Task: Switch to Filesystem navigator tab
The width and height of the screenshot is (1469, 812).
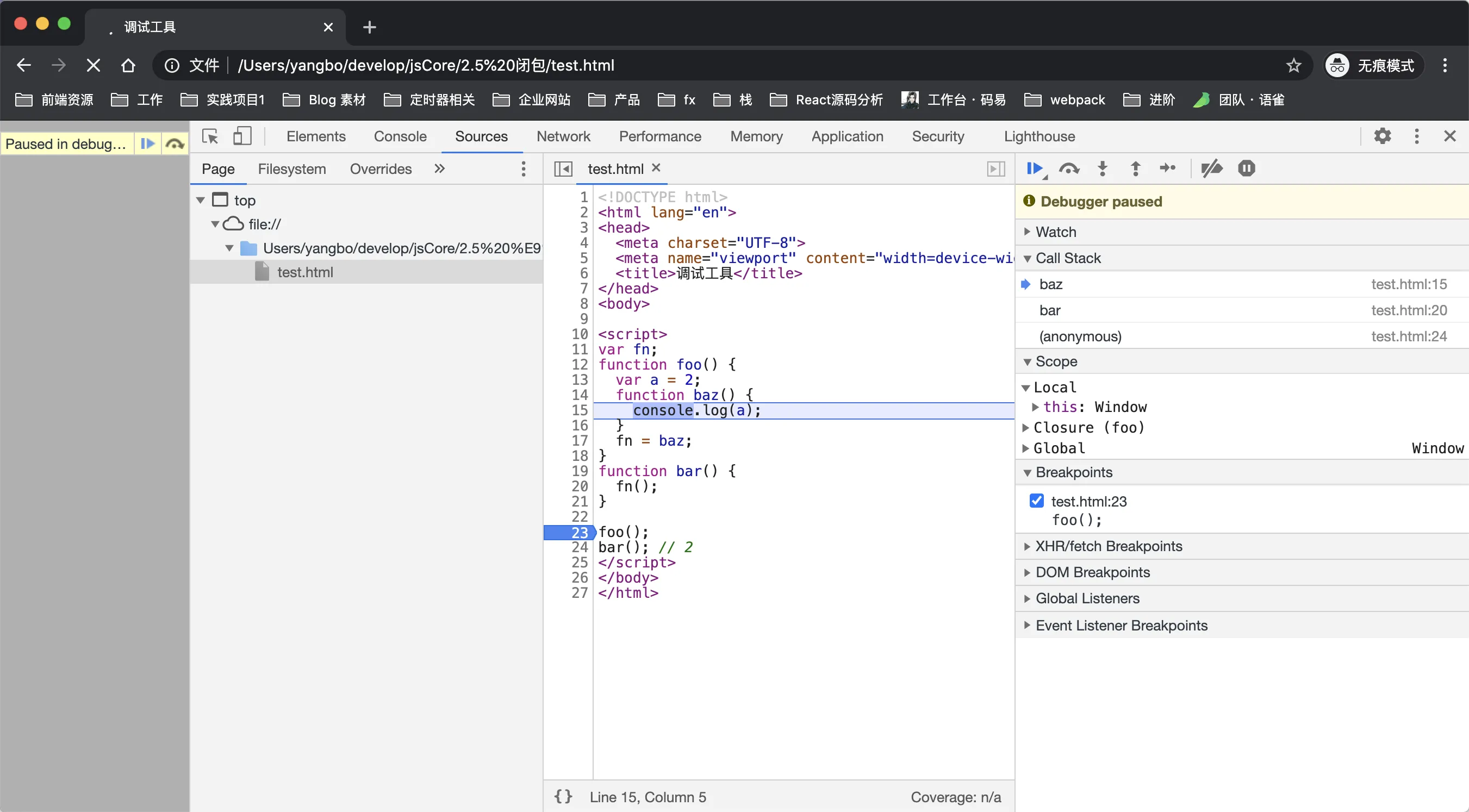Action: tap(291, 169)
